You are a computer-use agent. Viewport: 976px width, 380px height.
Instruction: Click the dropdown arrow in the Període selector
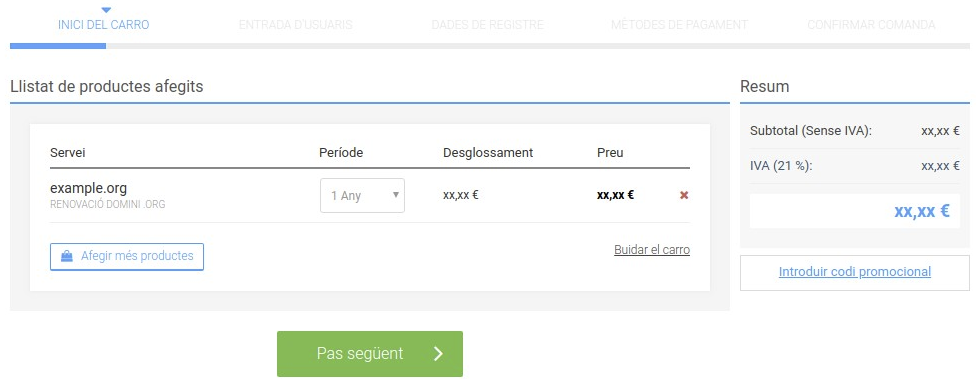395,195
